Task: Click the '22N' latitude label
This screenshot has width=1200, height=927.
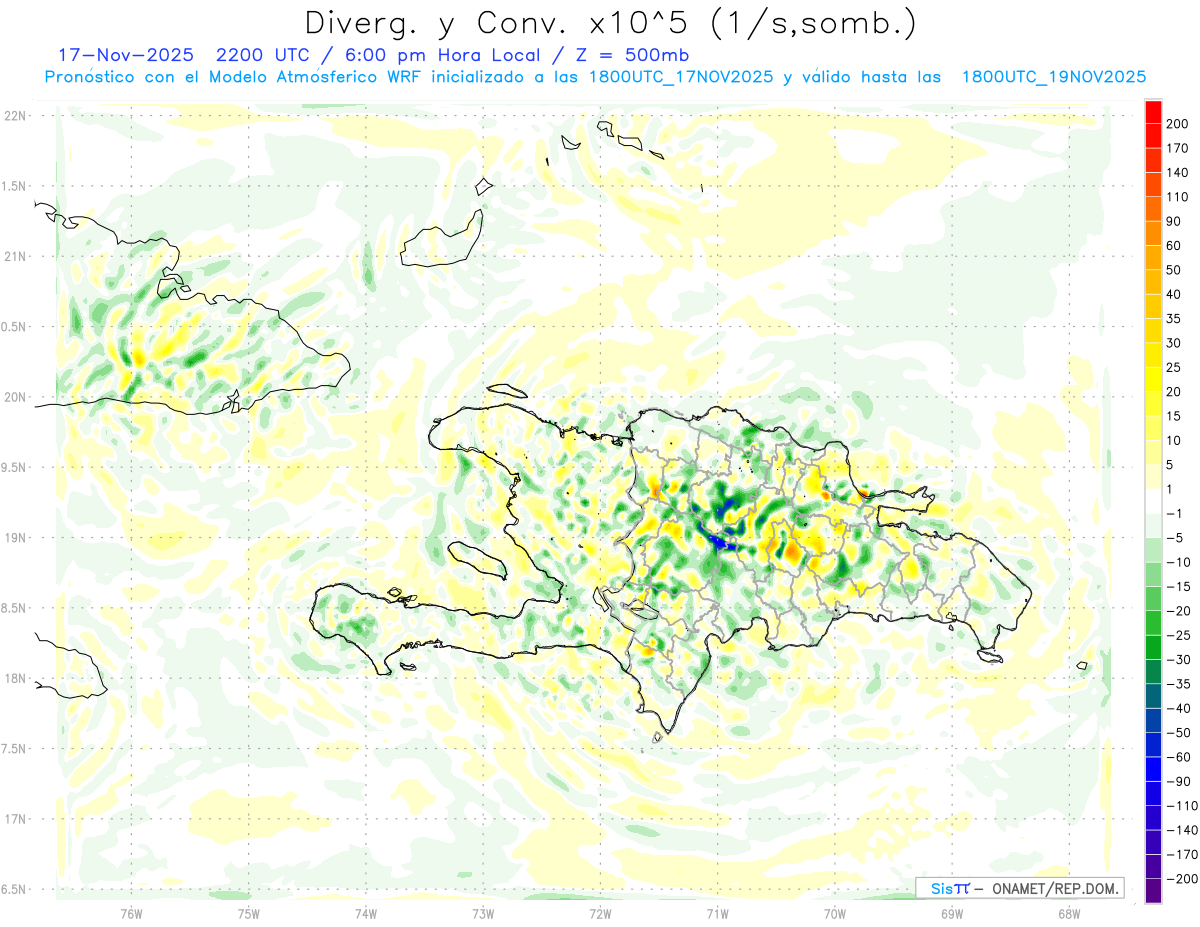Action: coord(14,116)
